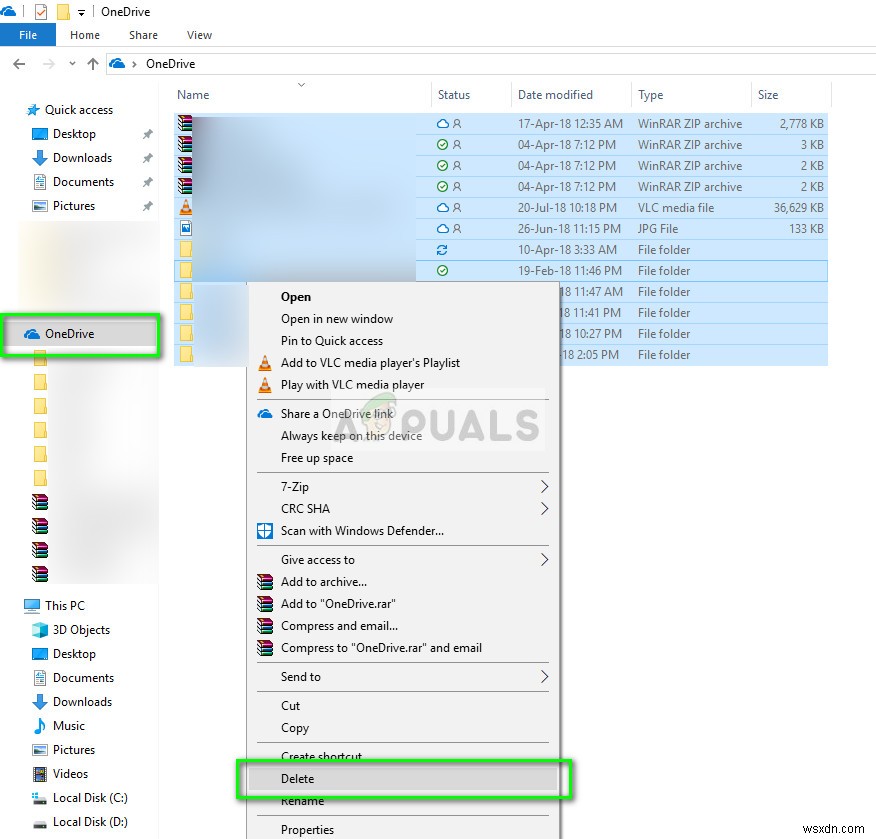Expand the CRC SHA submenu arrow
The height and width of the screenshot is (839, 876).
coord(544,509)
